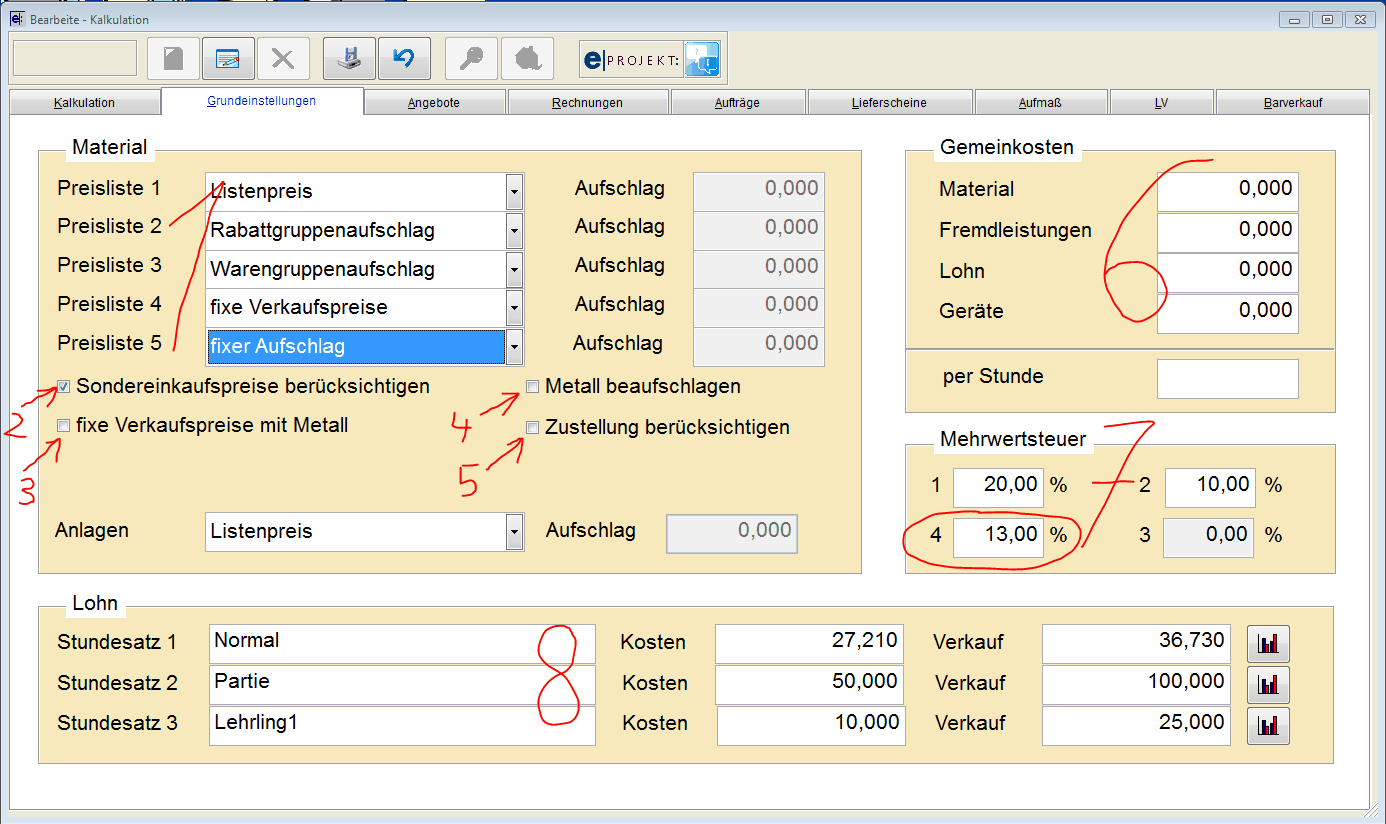The image size is (1386, 824).
Task: Open the LV tab
Action: click(1161, 103)
